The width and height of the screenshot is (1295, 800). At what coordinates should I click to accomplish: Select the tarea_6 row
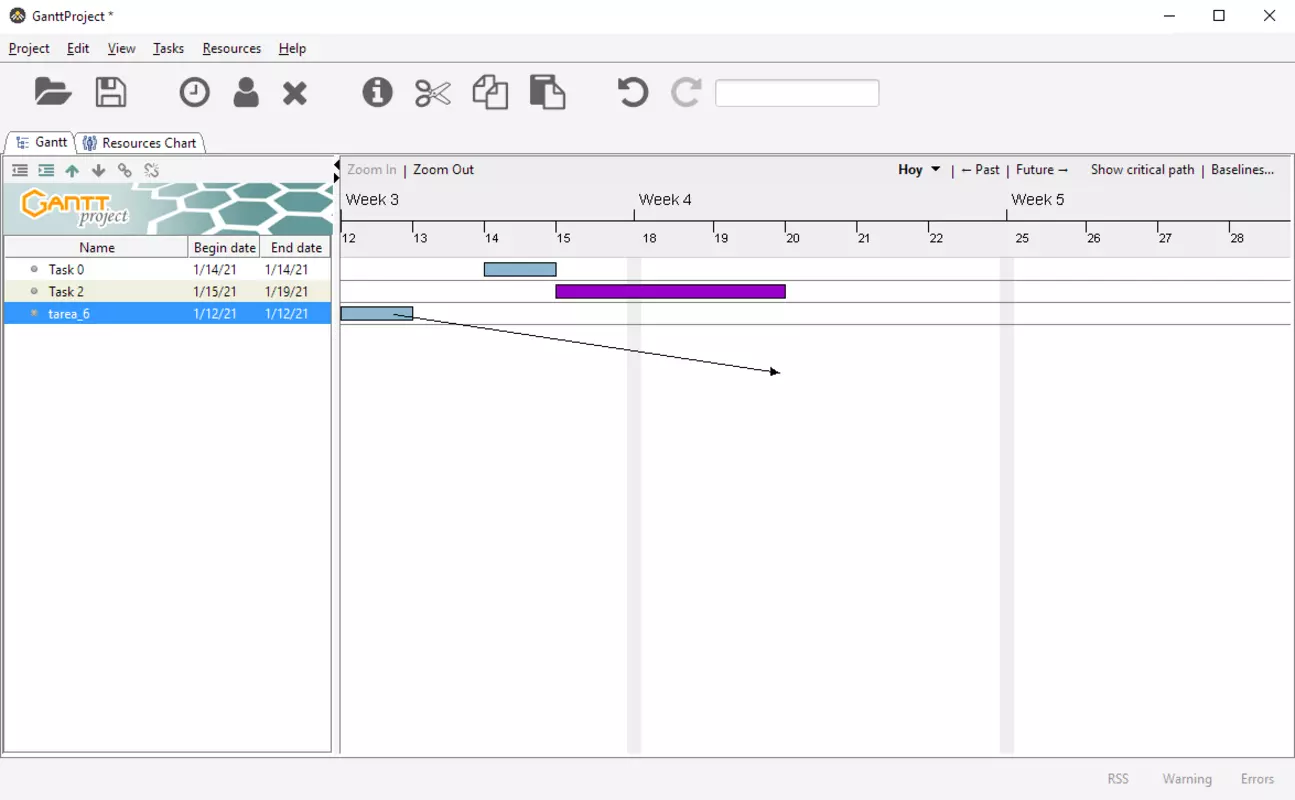click(x=168, y=313)
